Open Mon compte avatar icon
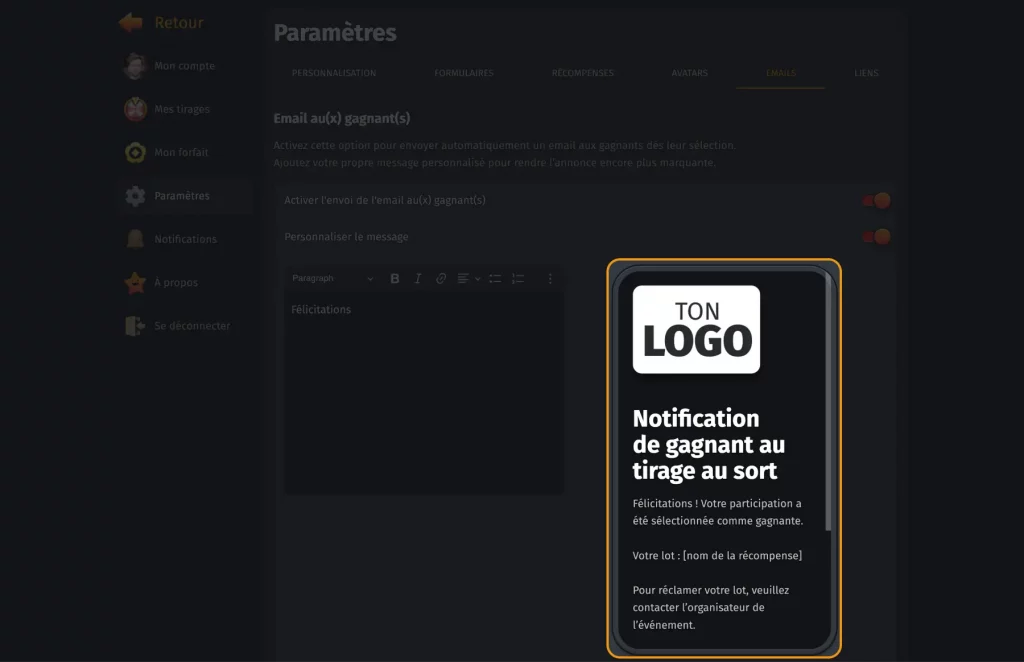The height and width of the screenshot is (662, 1024). point(135,66)
